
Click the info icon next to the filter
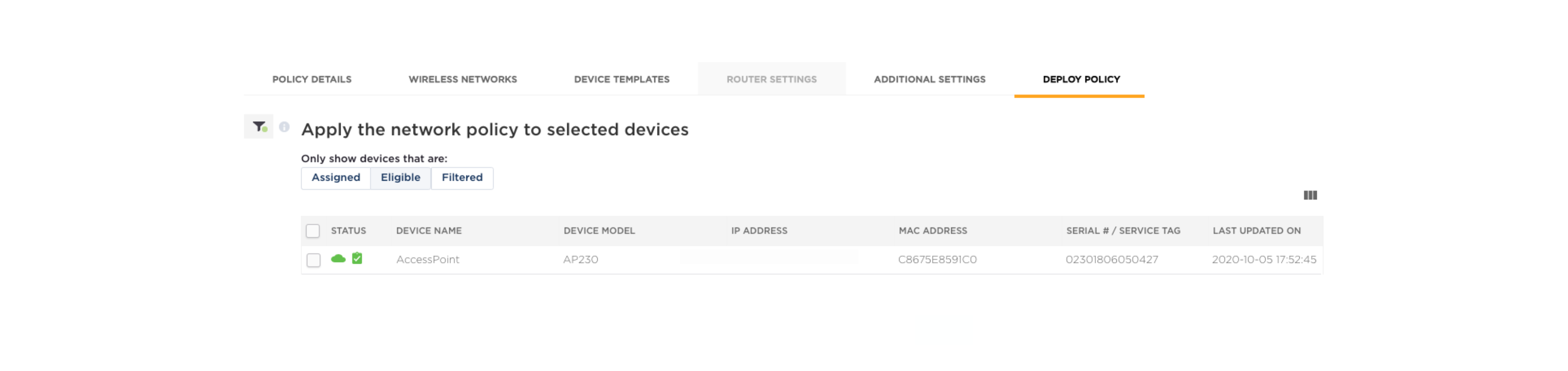pos(284,127)
